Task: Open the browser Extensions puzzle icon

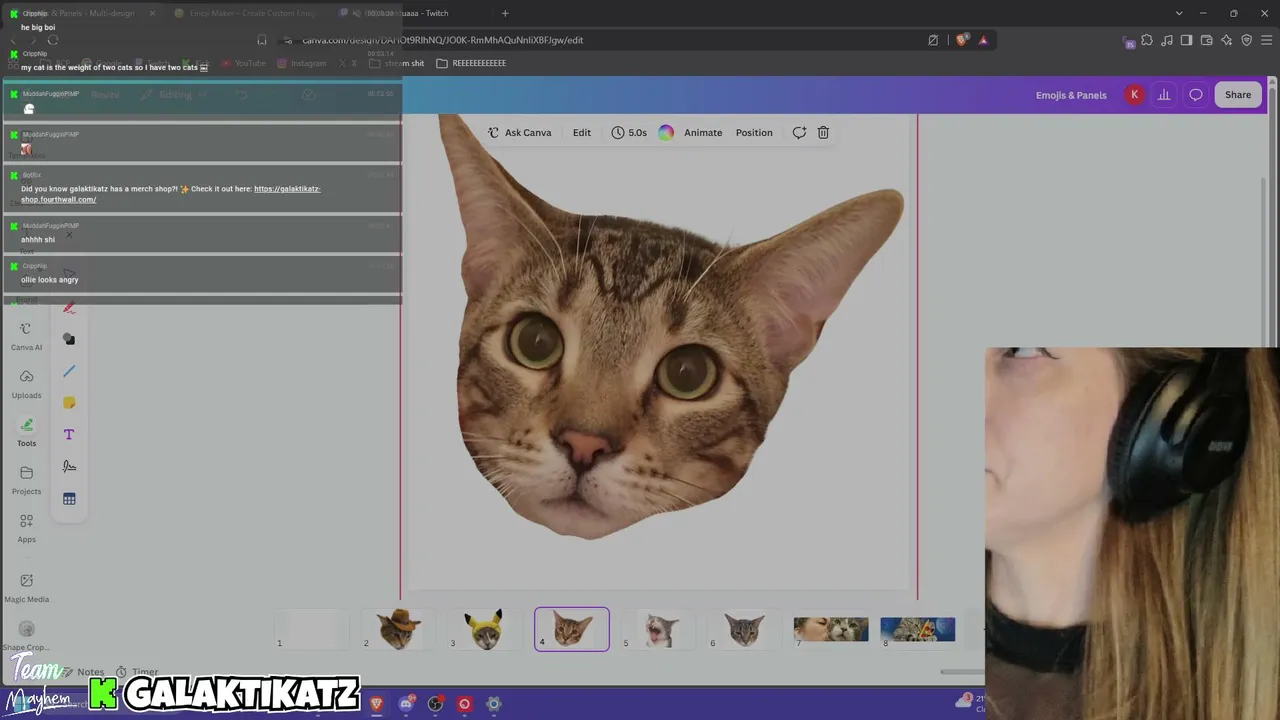Action: point(1147,40)
